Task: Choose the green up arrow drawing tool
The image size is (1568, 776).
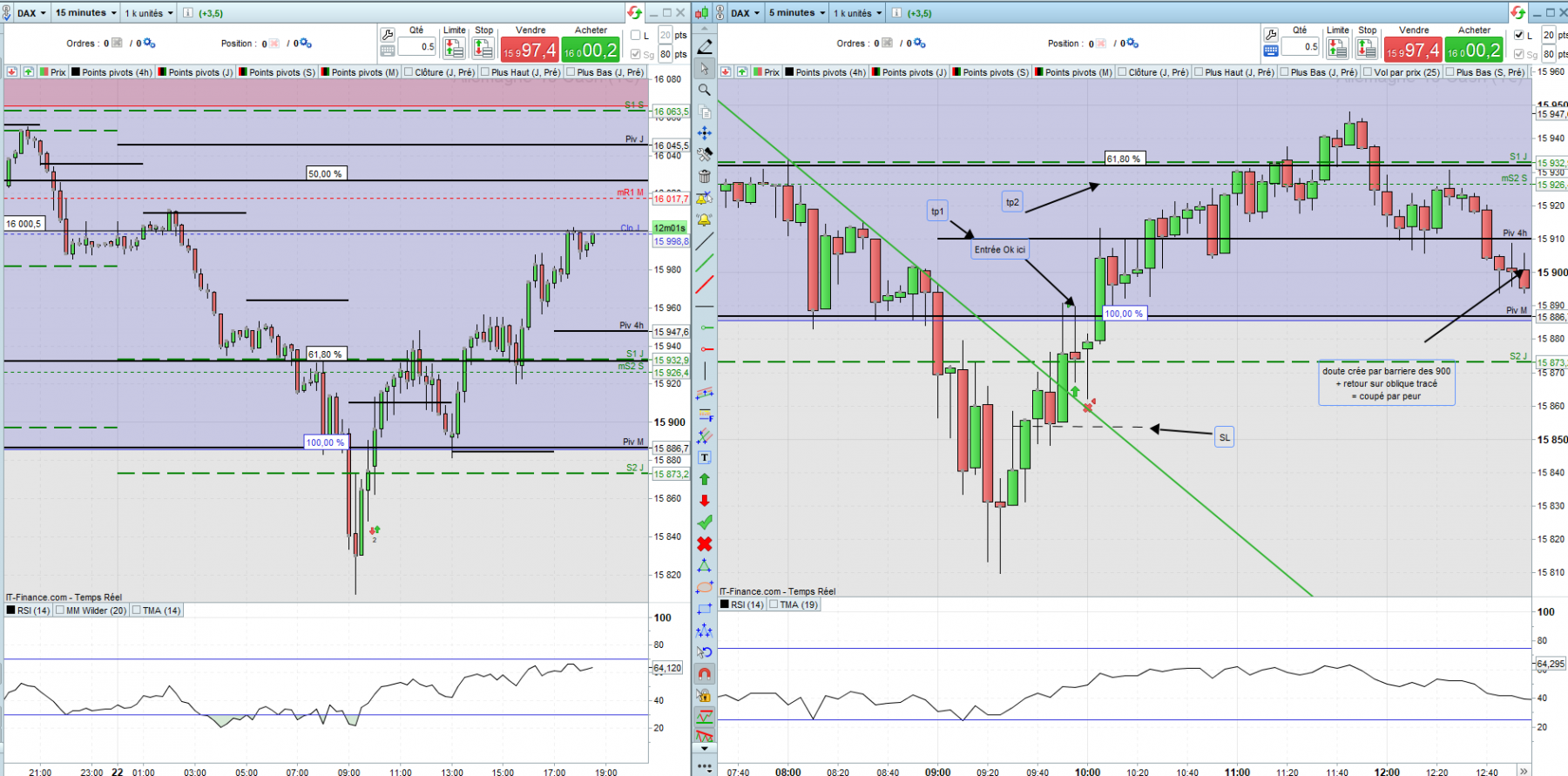Action: [705, 479]
